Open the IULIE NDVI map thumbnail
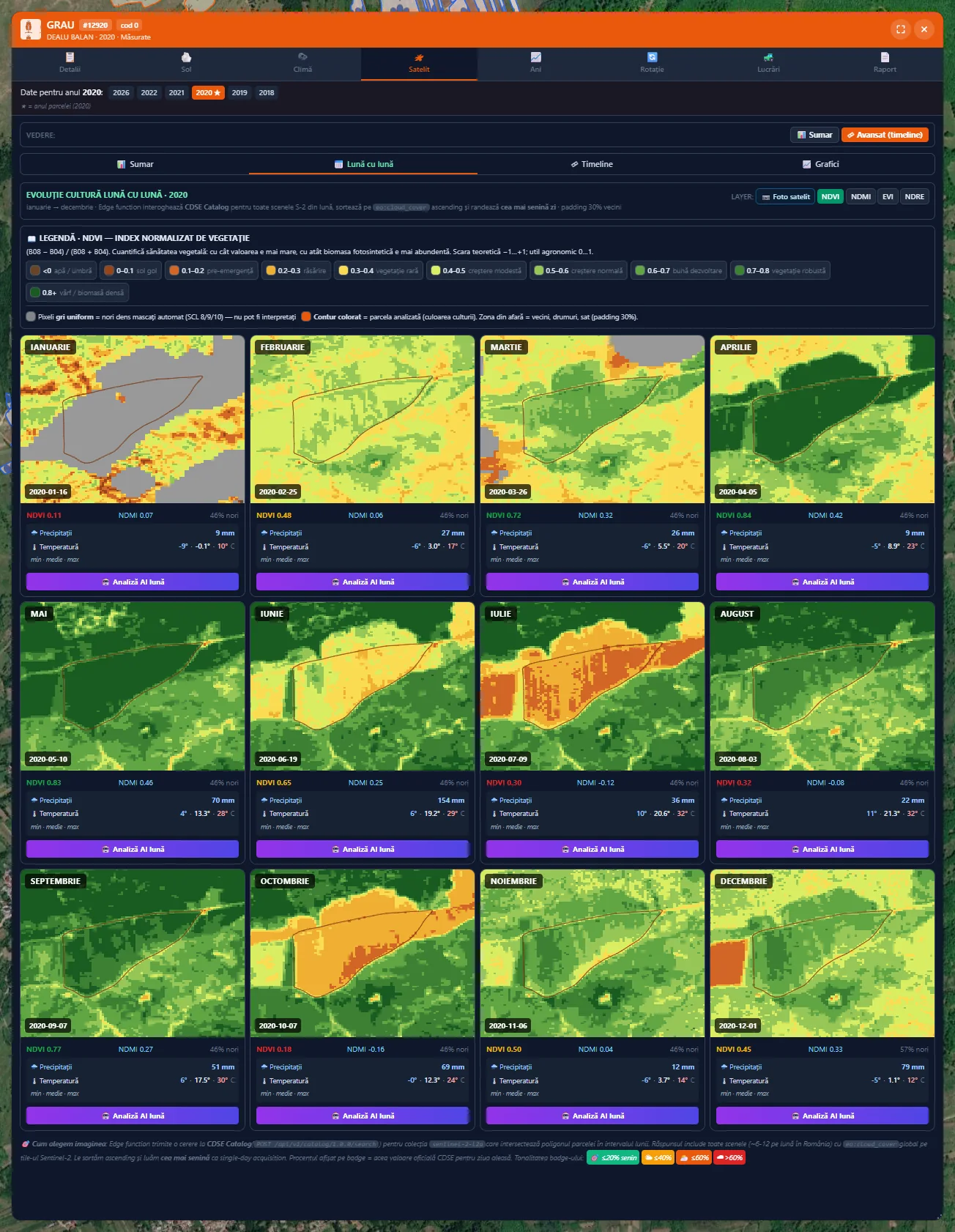Viewport: 955px width, 1232px height. pyautogui.click(x=592, y=686)
